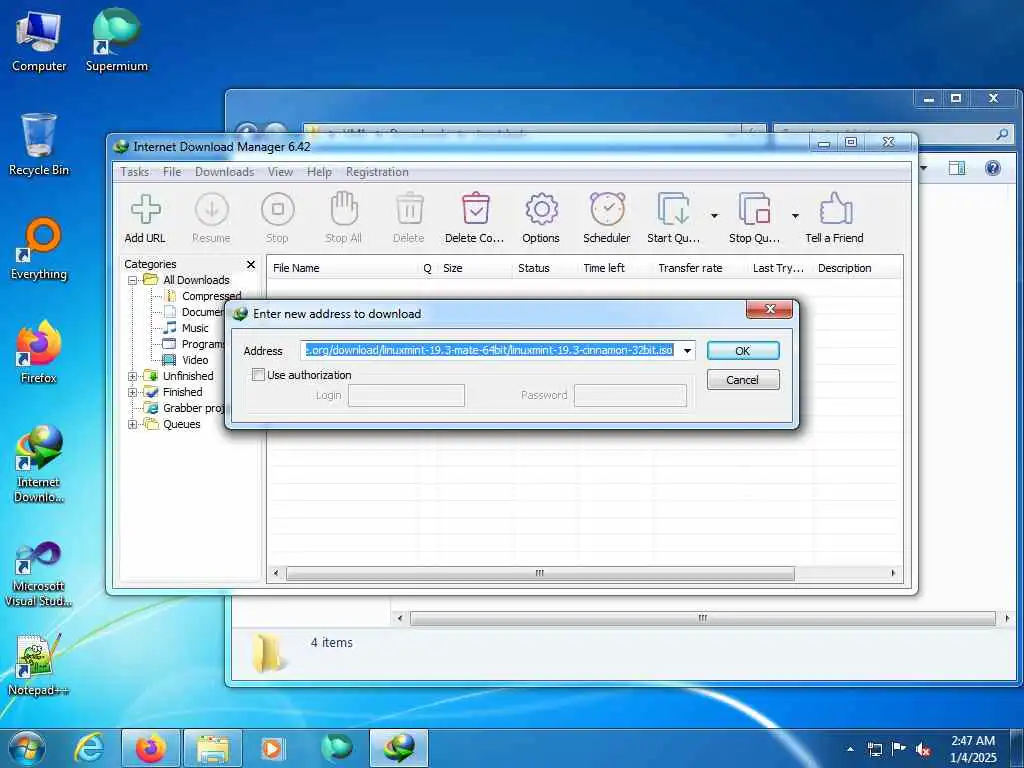Open the Windows Start button
The image size is (1024, 768).
coord(27,748)
